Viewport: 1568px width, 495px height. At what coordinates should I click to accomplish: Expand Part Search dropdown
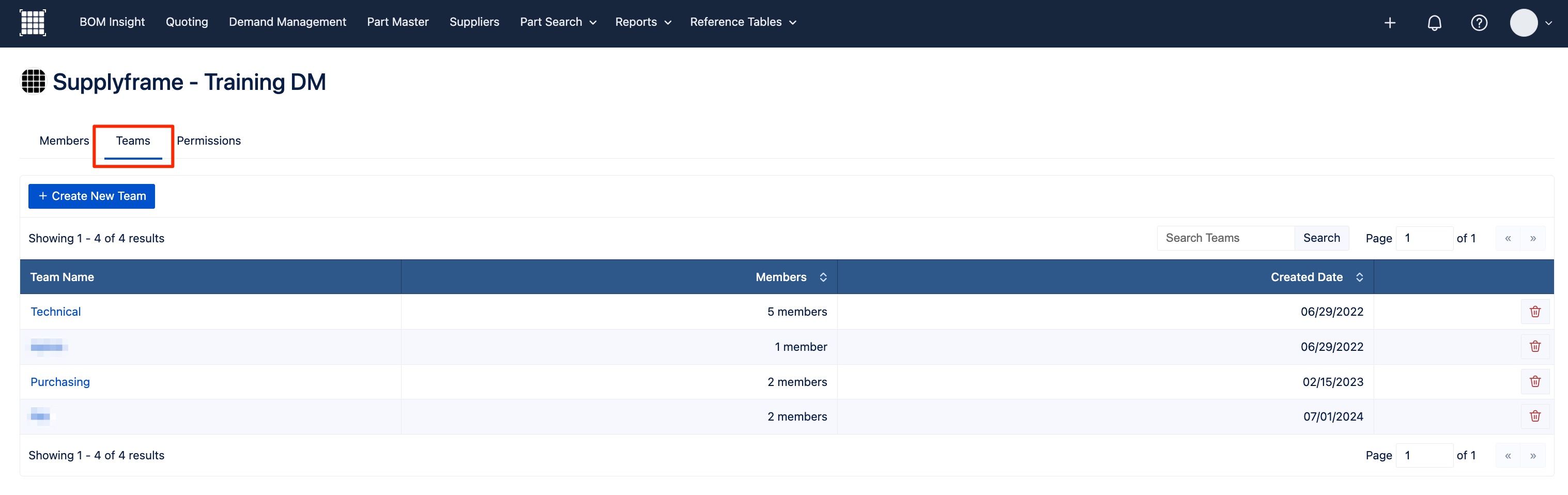click(x=558, y=22)
